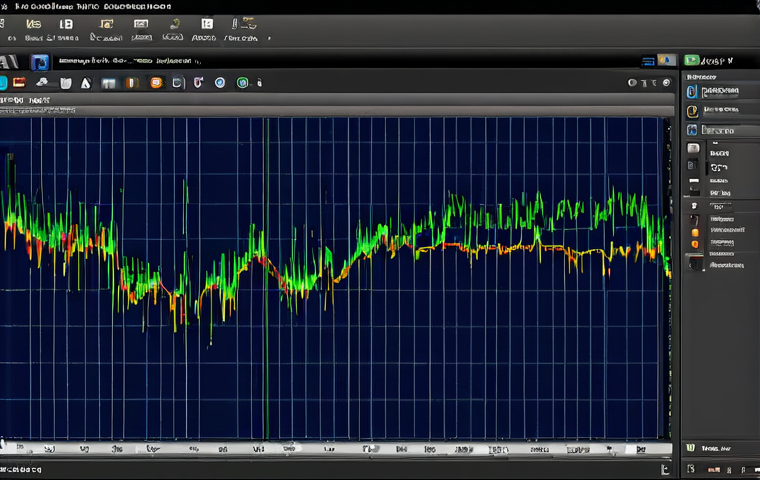
Task: Select the yellow-icon row in the right panel
Action: tap(721, 111)
